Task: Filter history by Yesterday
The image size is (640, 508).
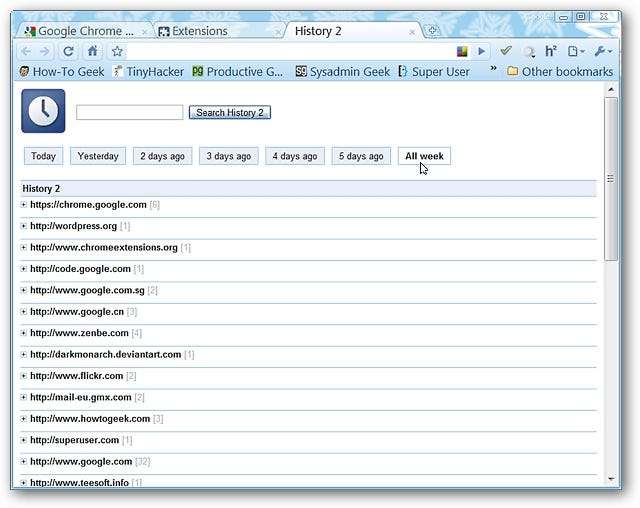Action: point(98,156)
